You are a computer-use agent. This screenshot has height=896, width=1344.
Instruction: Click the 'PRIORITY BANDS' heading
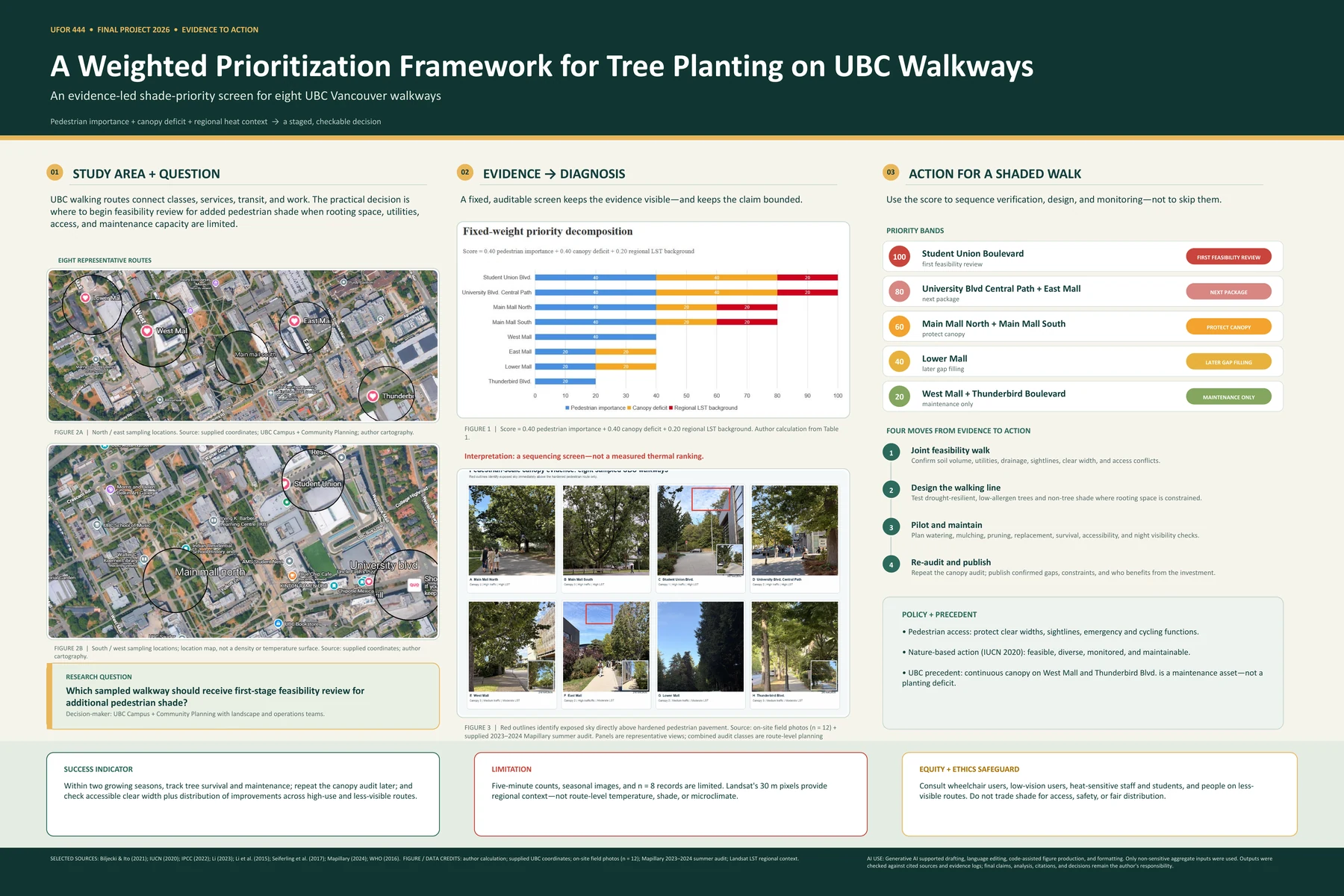tap(915, 231)
